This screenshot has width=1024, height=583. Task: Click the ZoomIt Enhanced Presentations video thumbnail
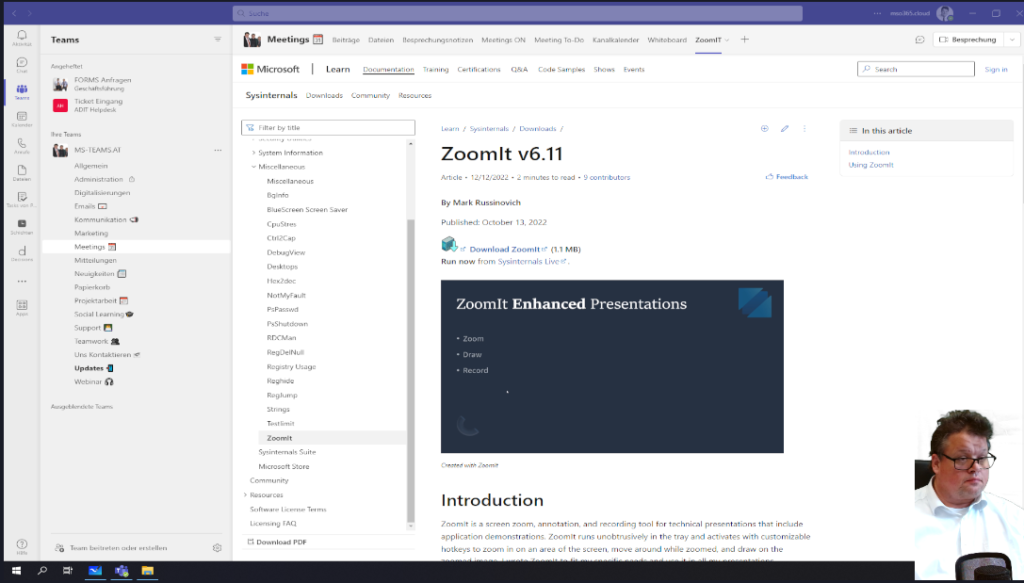point(612,366)
